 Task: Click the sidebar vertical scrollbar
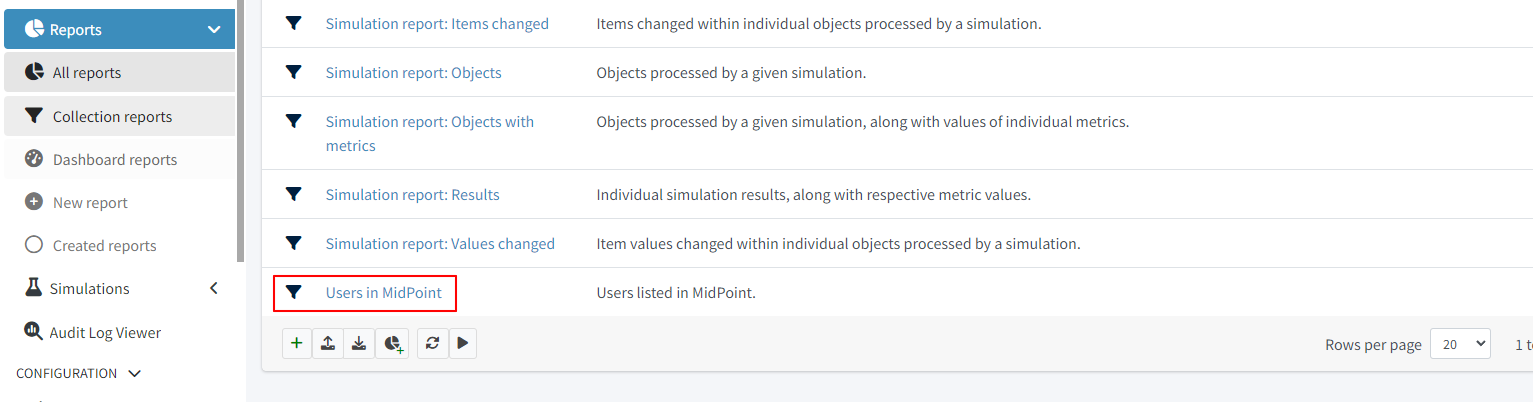240,130
